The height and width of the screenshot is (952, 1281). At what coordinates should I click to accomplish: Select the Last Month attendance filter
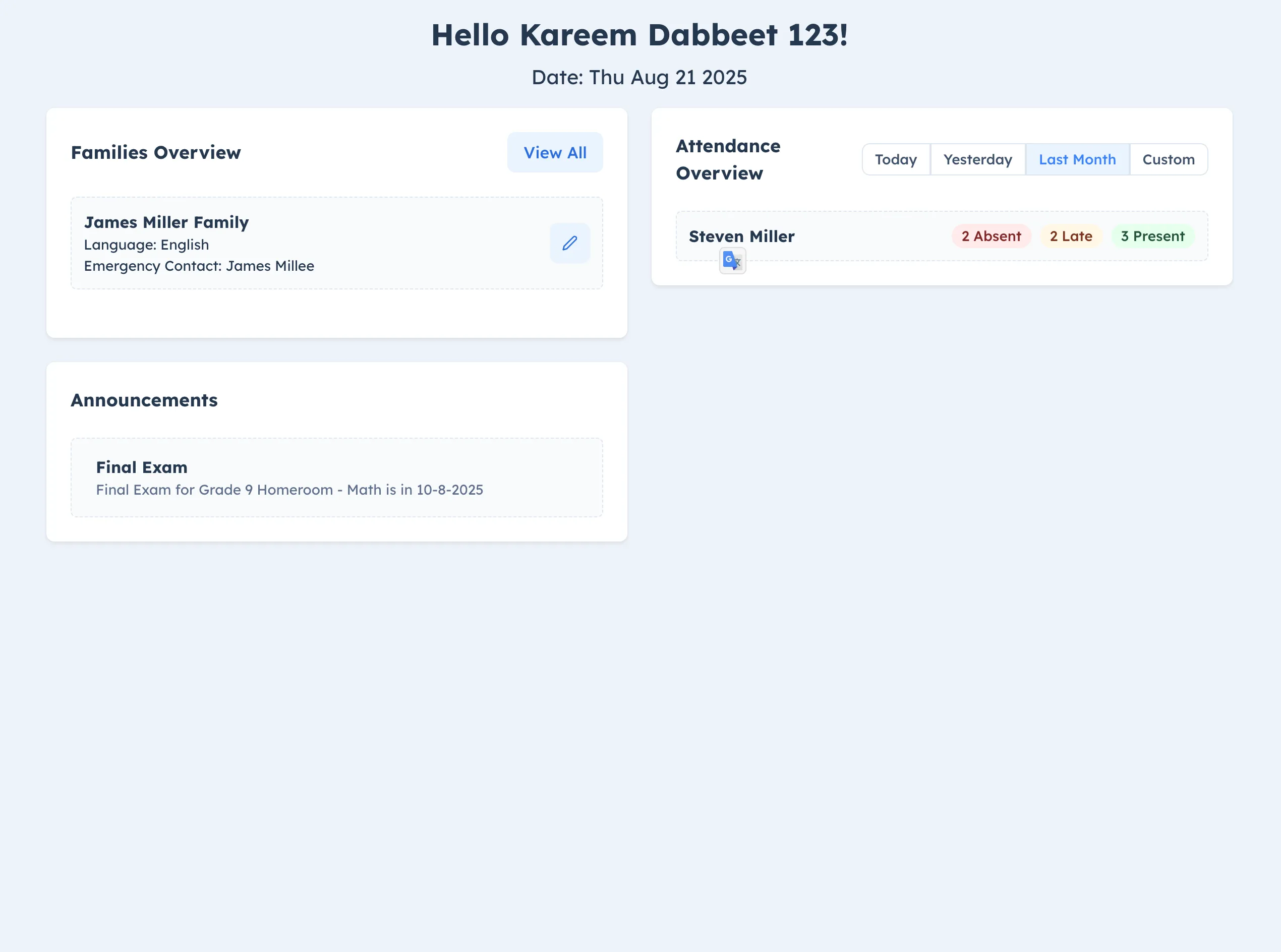pos(1077,159)
